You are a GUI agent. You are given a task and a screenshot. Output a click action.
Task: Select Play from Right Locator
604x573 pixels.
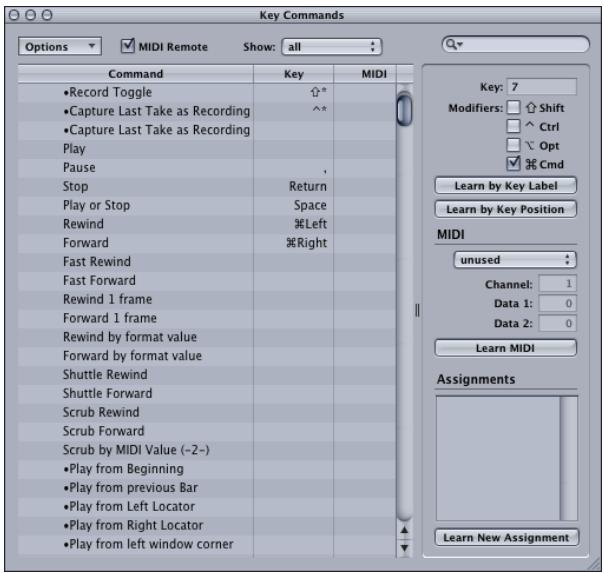206,525
